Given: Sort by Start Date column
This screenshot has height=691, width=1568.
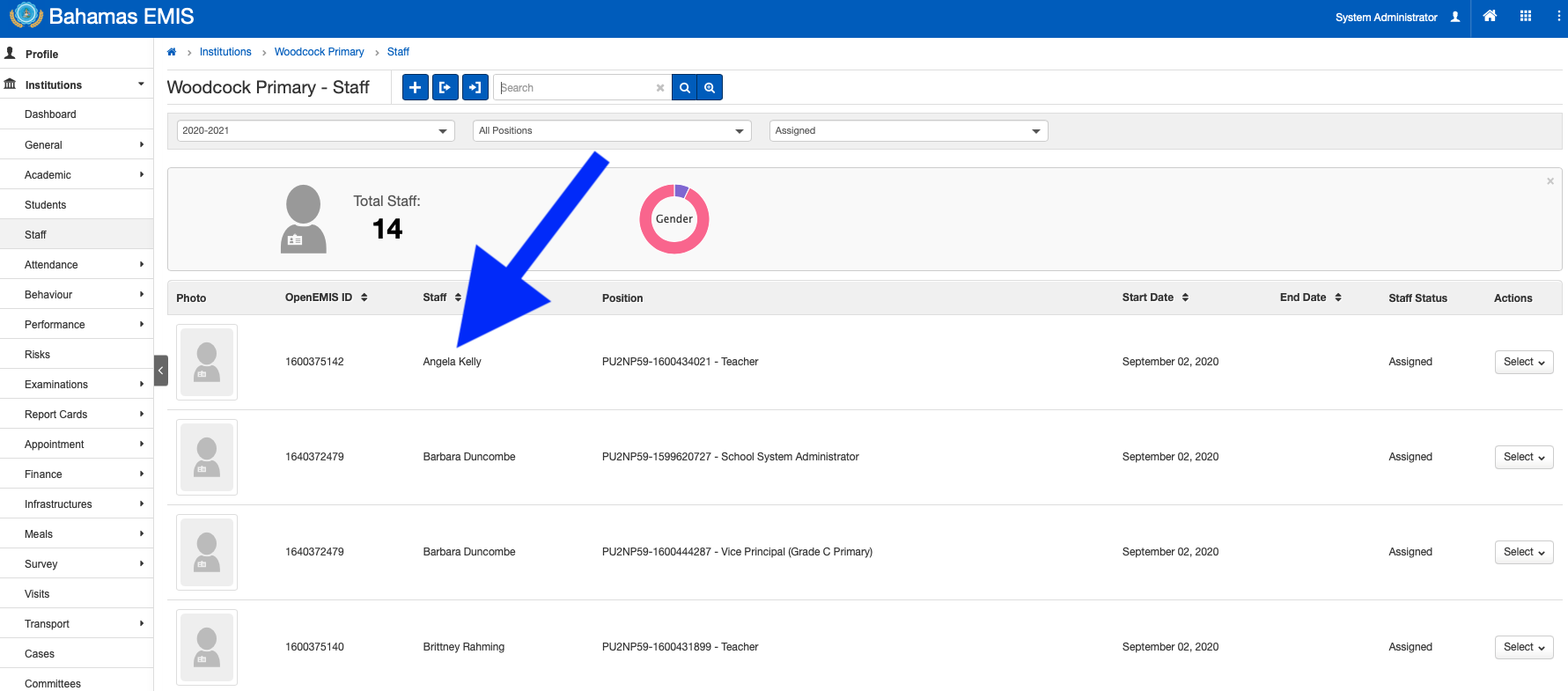Looking at the screenshot, I should pos(1185,298).
